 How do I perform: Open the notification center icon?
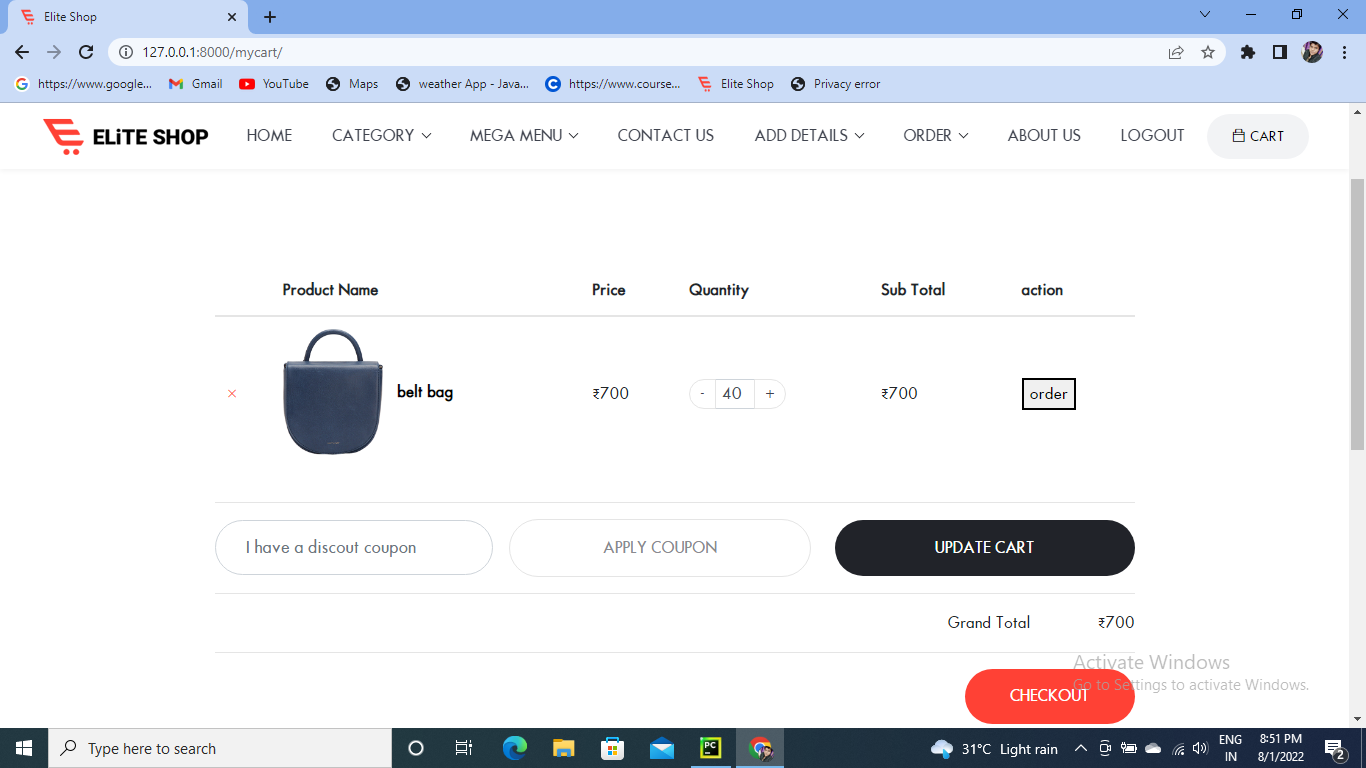pyautogui.click(x=1335, y=749)
